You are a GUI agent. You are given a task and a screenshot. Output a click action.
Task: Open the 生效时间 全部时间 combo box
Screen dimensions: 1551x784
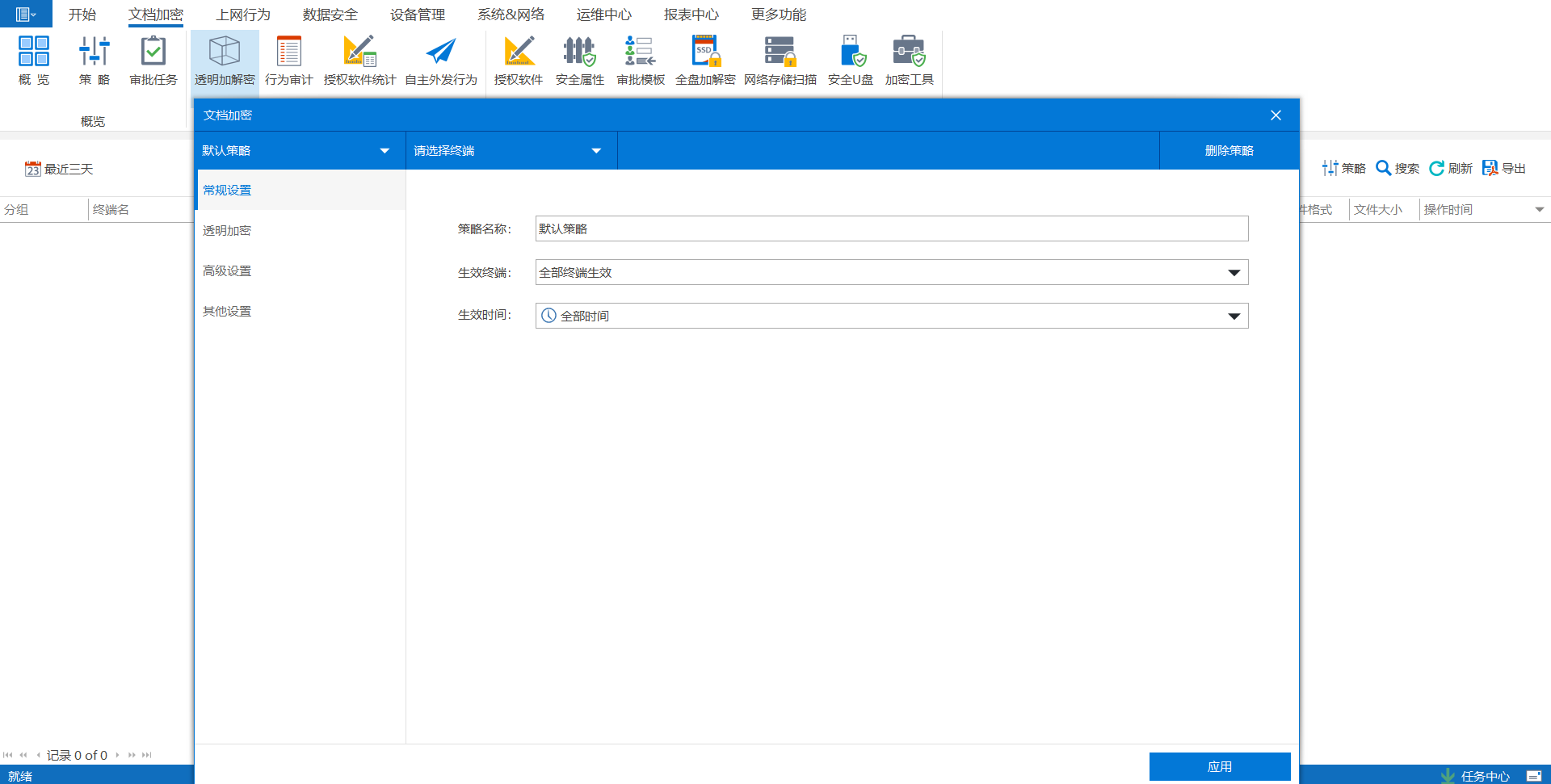[1234, 316]
